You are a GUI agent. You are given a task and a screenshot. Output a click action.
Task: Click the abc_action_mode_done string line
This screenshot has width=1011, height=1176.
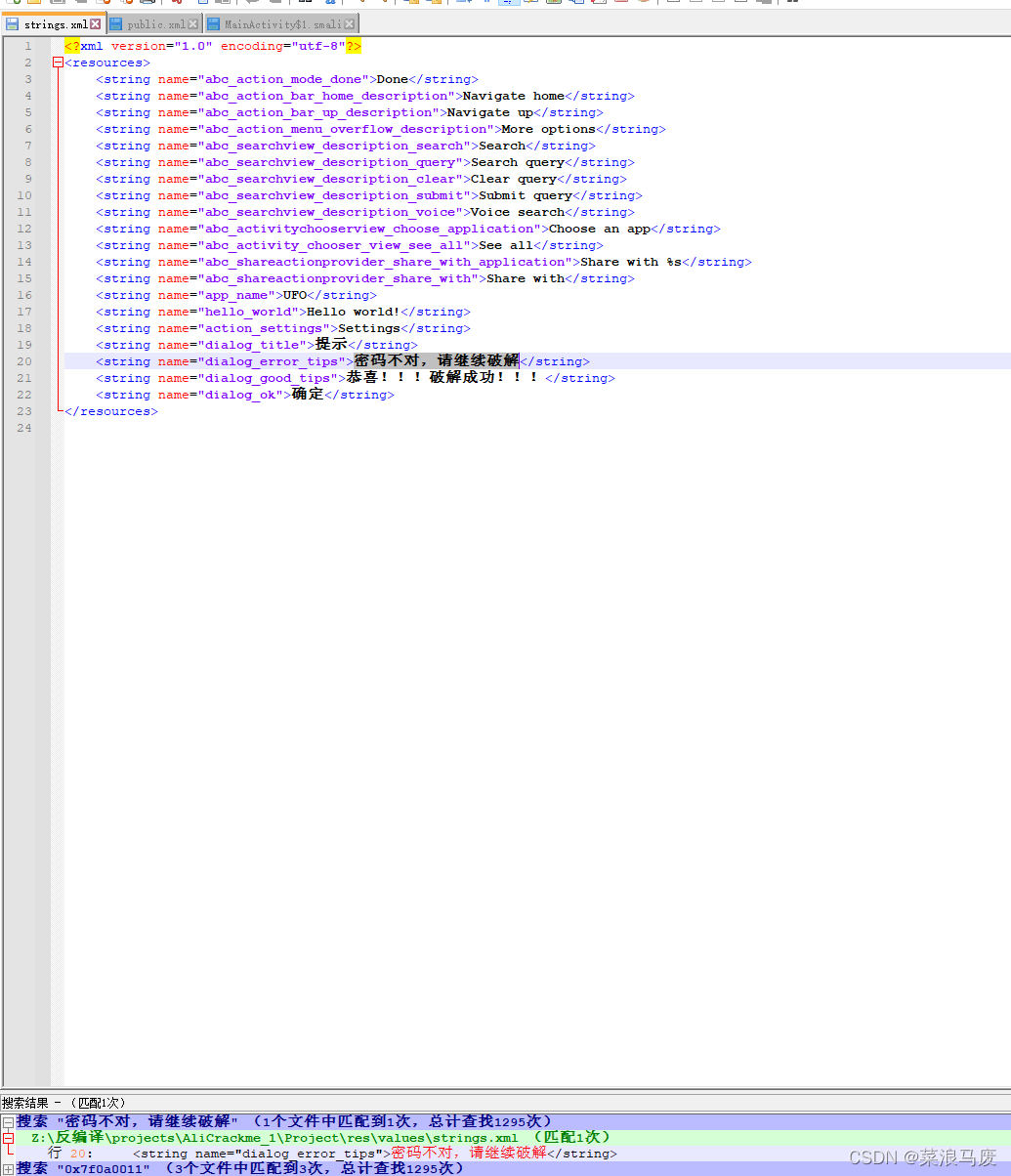pyautogui.click(x=287, y=79)
